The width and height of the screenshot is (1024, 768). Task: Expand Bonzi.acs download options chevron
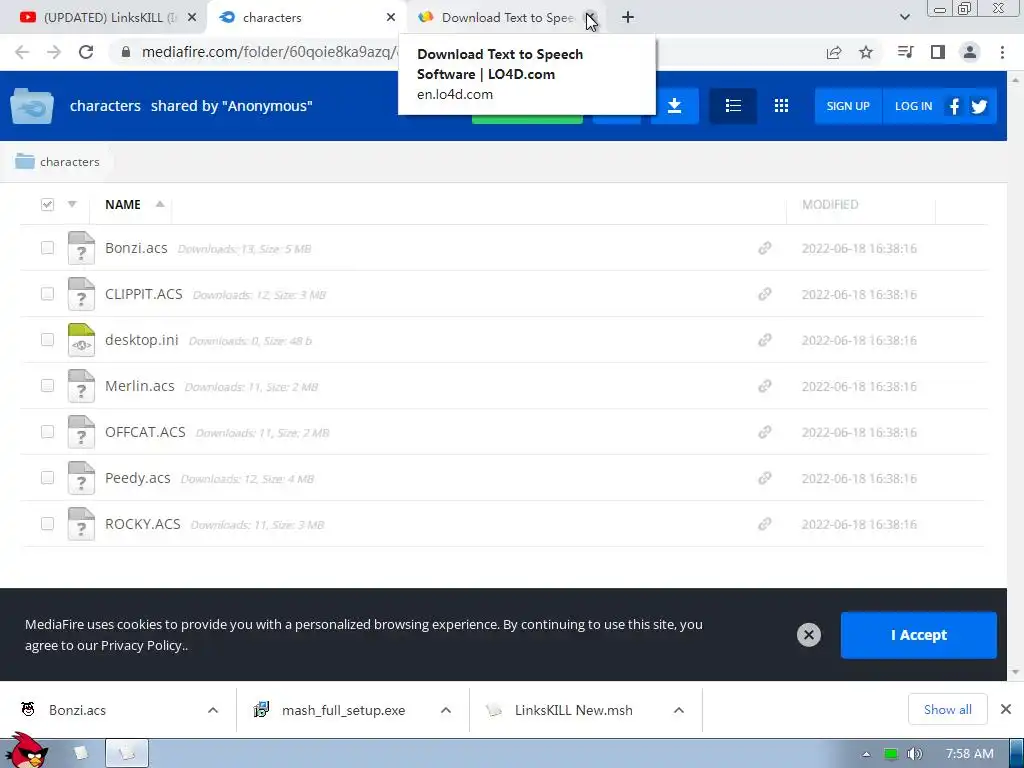(213, 710)
